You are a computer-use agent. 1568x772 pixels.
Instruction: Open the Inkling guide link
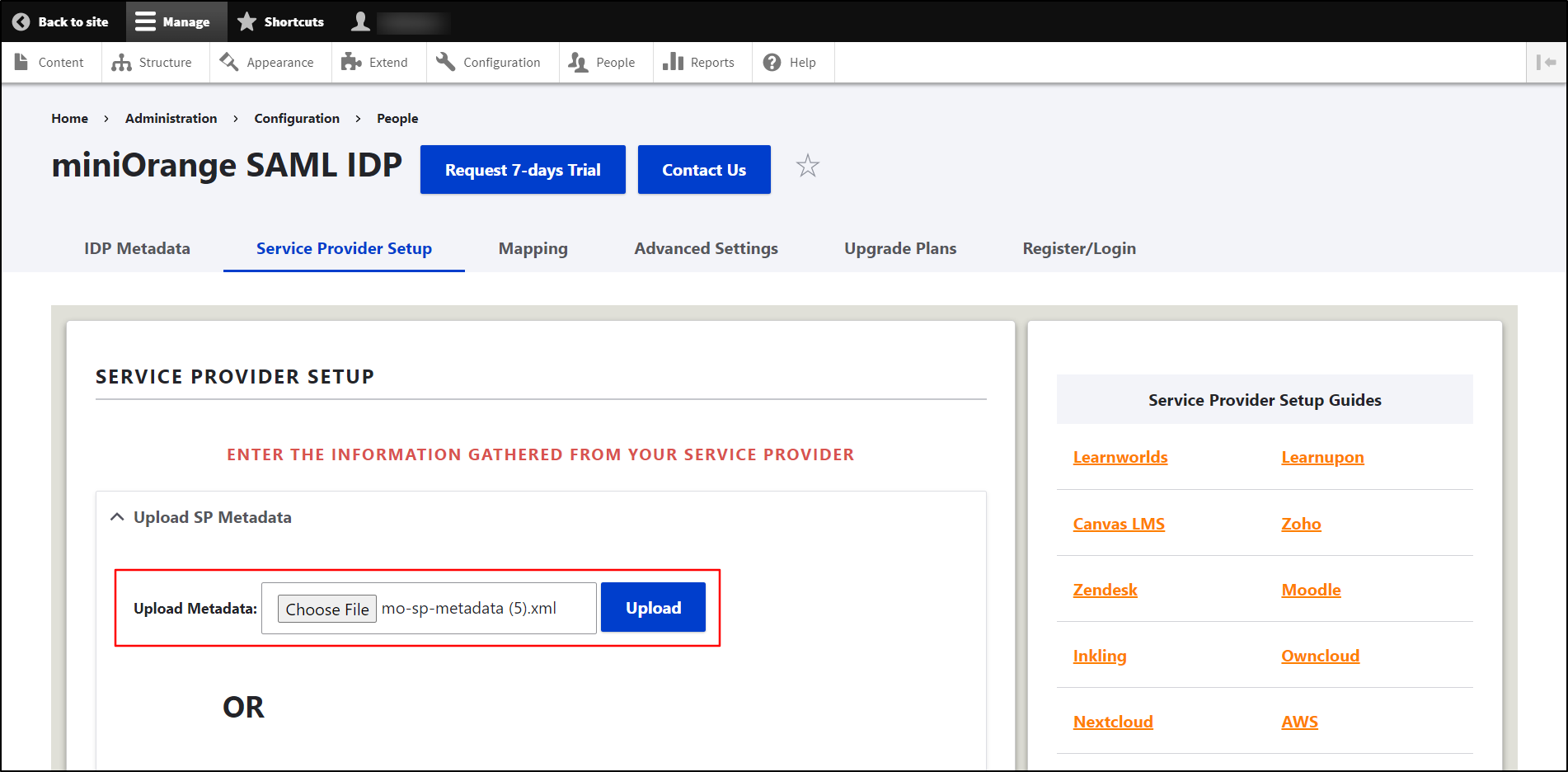(1100, 656)
